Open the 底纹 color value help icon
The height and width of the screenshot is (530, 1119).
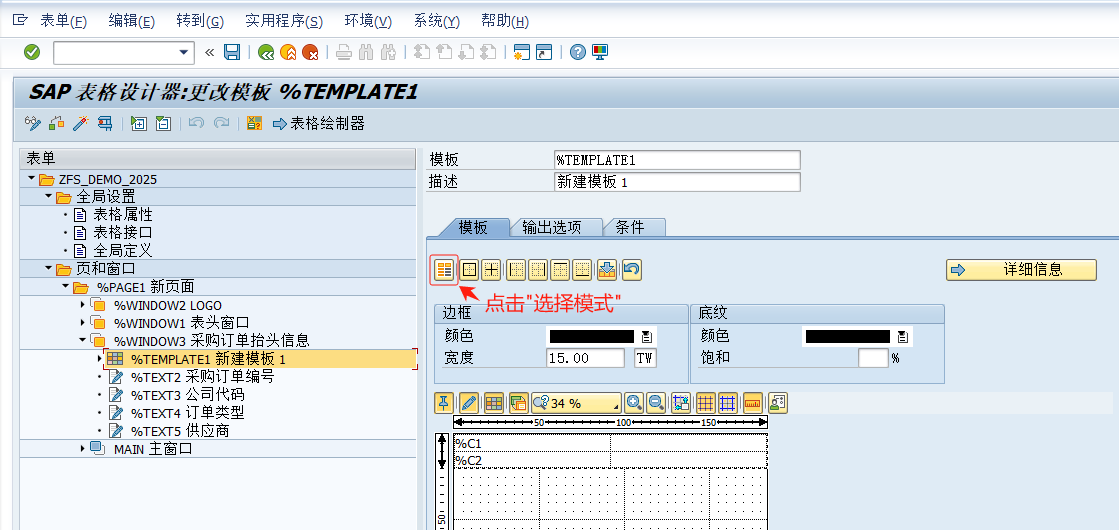tap(903, 337)
